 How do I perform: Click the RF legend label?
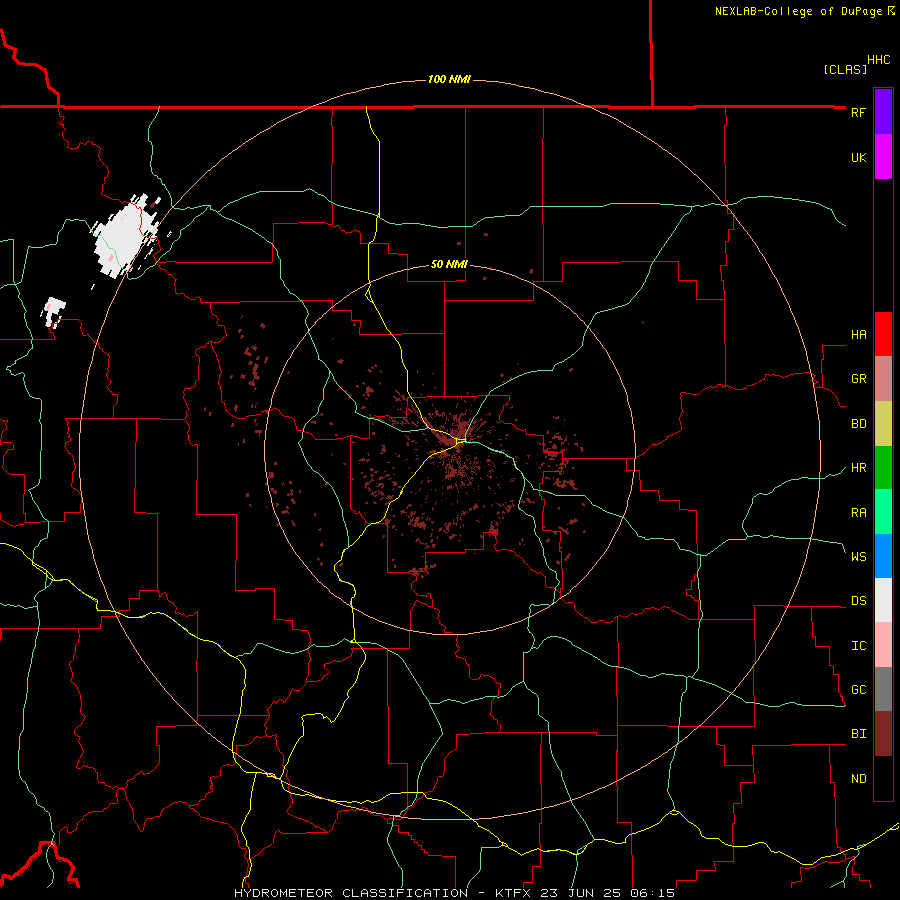(x=858, y=112)
